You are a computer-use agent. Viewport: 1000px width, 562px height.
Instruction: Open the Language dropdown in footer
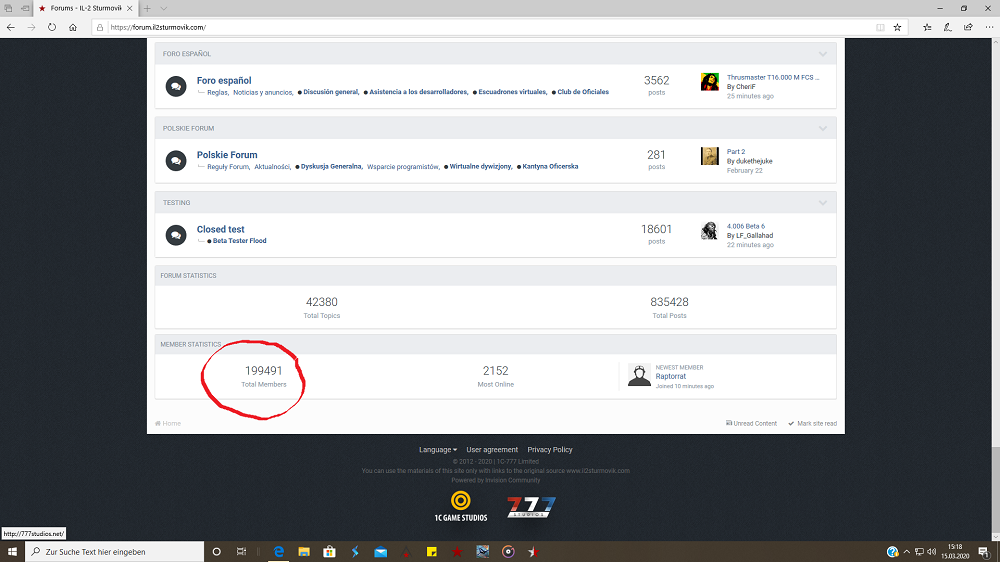click(x=438, y=450)
